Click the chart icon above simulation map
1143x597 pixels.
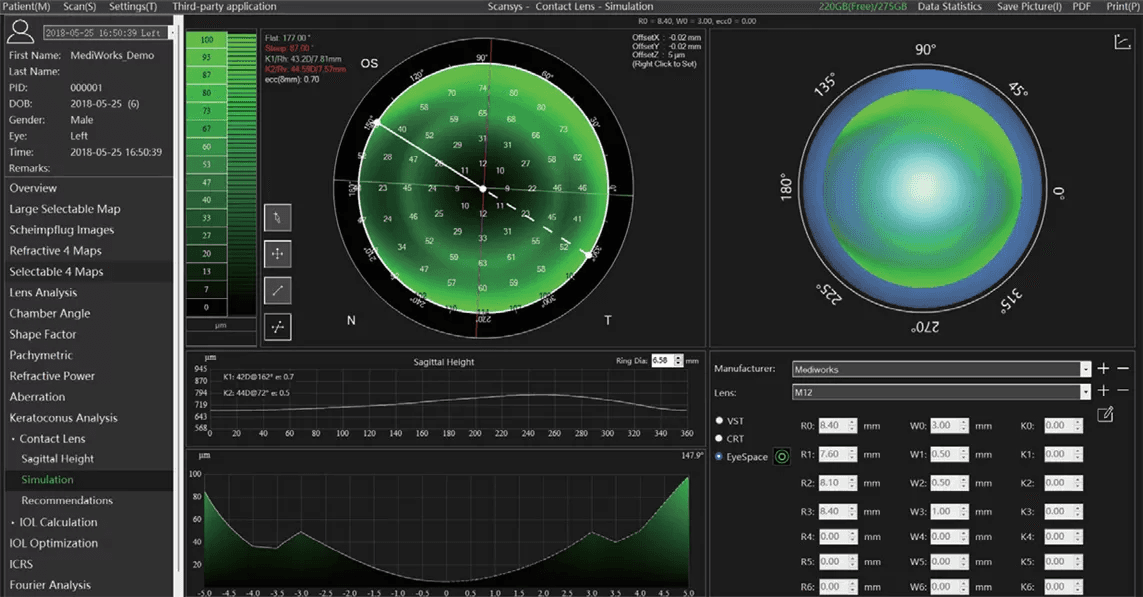tap(1120, 42)
